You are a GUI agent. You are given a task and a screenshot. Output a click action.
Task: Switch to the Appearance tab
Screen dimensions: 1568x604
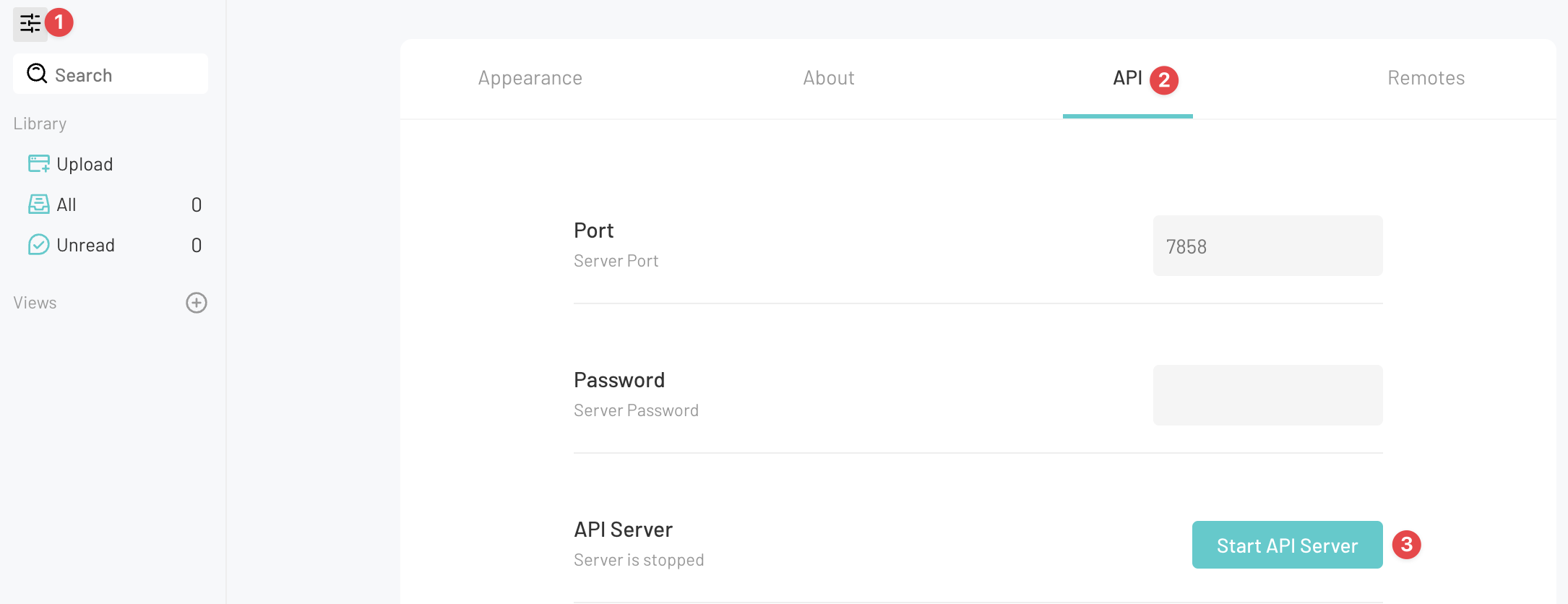pyautogui.click(x=530, y=78)
